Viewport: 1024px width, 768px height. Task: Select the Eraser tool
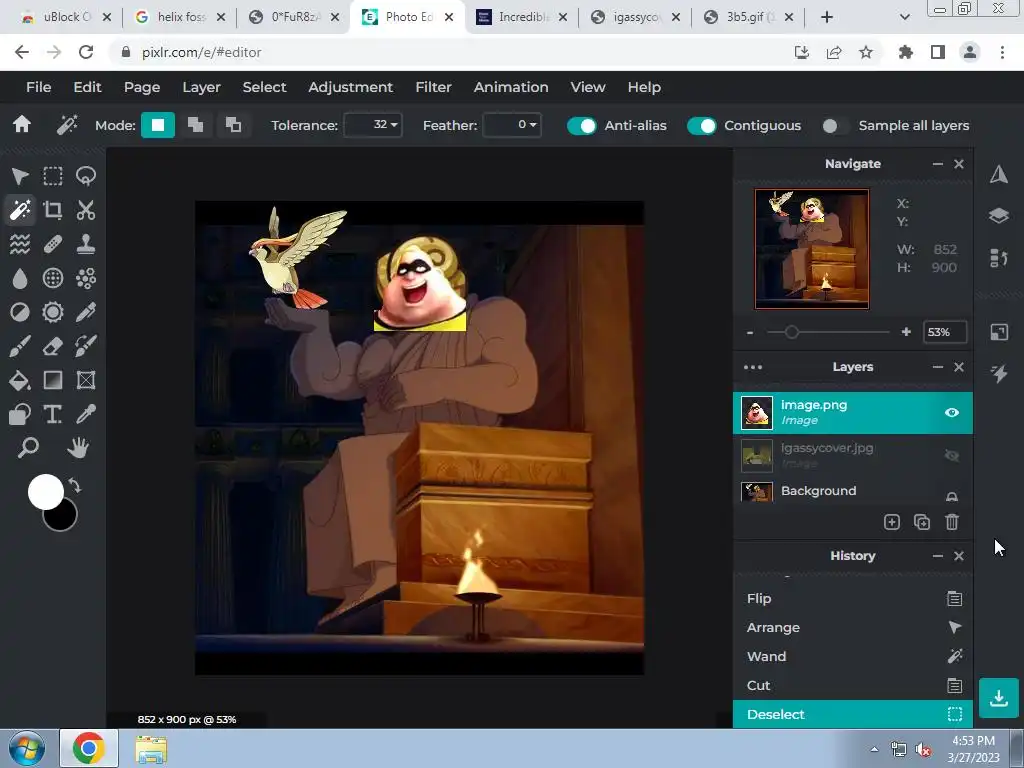tap(53, 346)
